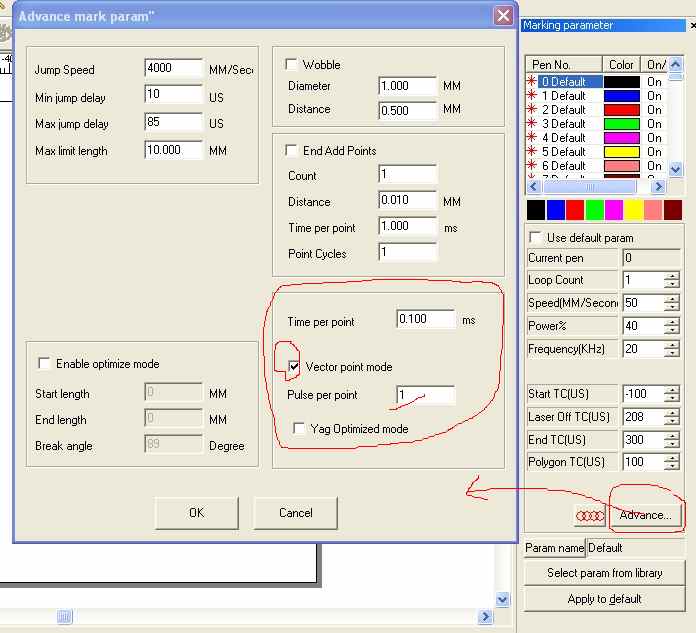The image size is (696, 633).
Task: Click the red circles icon beside Advance
Action: coord(590,515)
